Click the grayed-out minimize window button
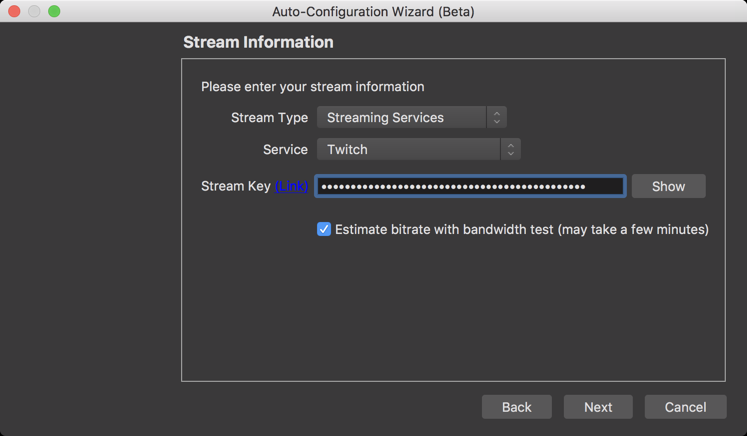The image size is (747, 436). (x=34, y=11)
